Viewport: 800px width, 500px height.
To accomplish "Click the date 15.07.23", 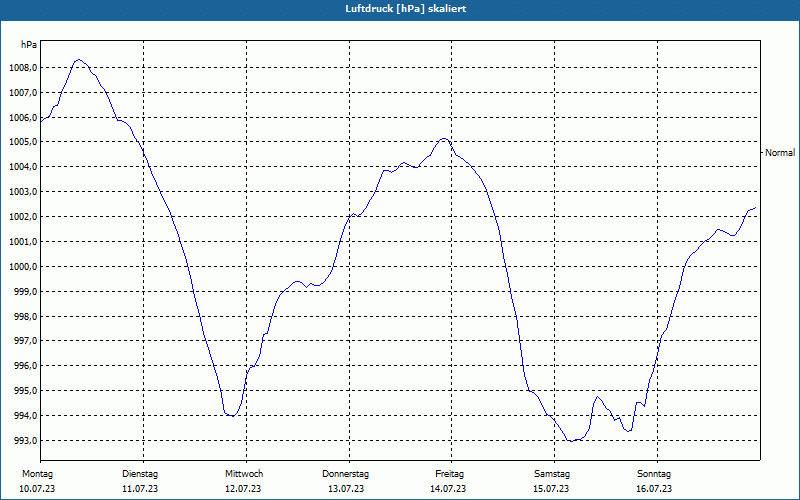I will coord(551,489).
